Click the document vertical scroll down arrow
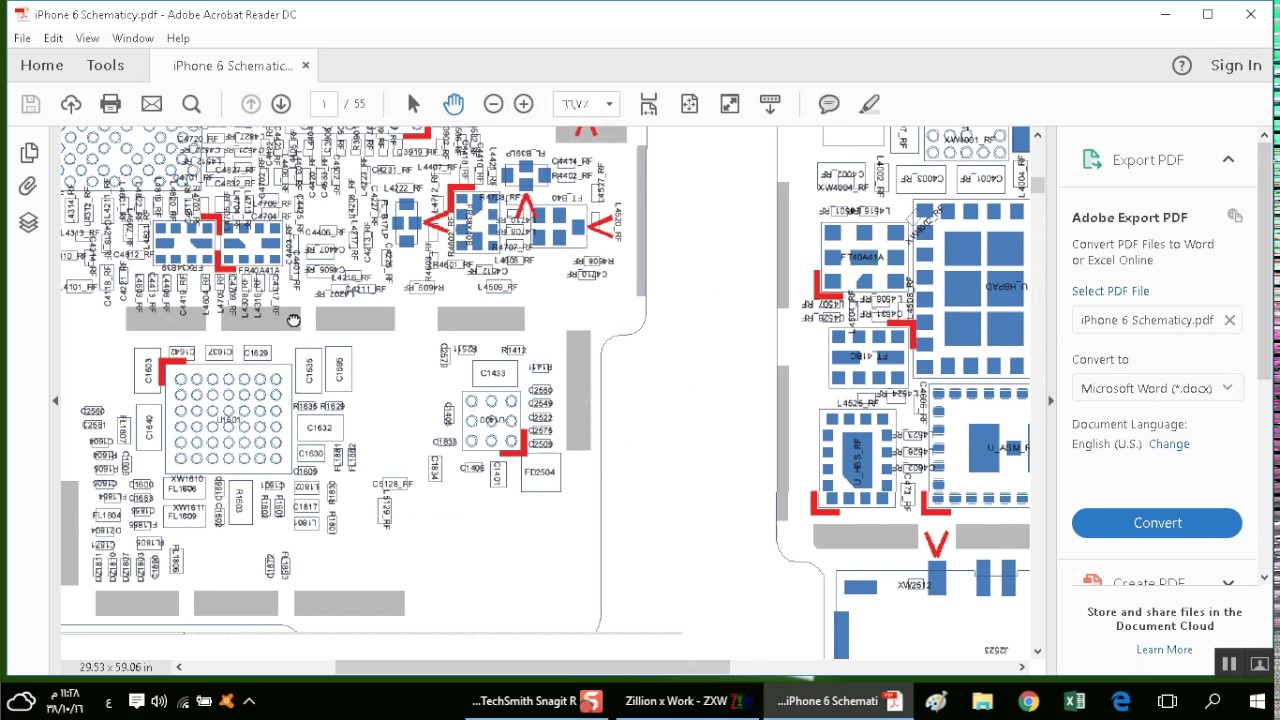This screenshot has width=1280, height=720. (x=1037, y=651)
